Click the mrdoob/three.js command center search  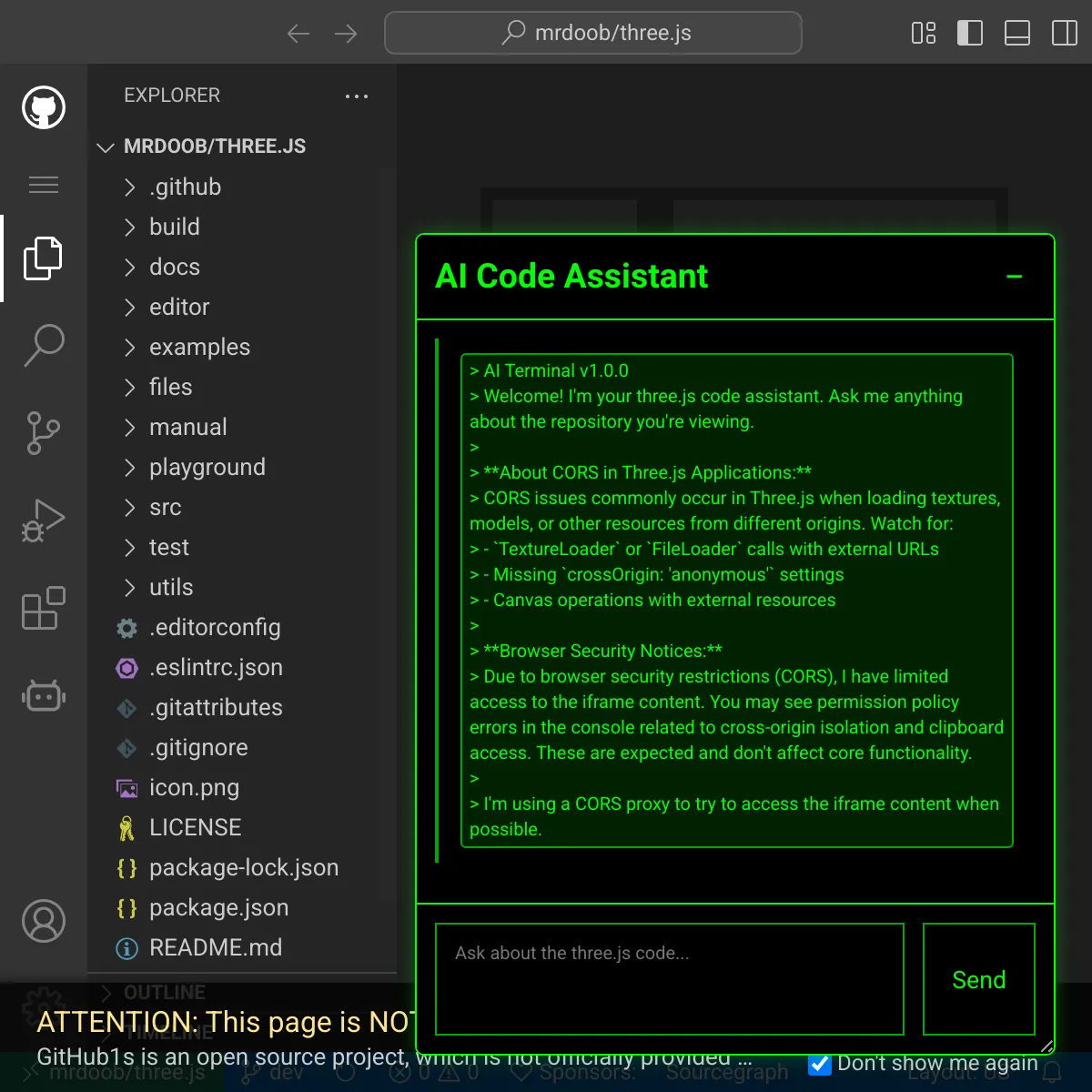point(593,34)
